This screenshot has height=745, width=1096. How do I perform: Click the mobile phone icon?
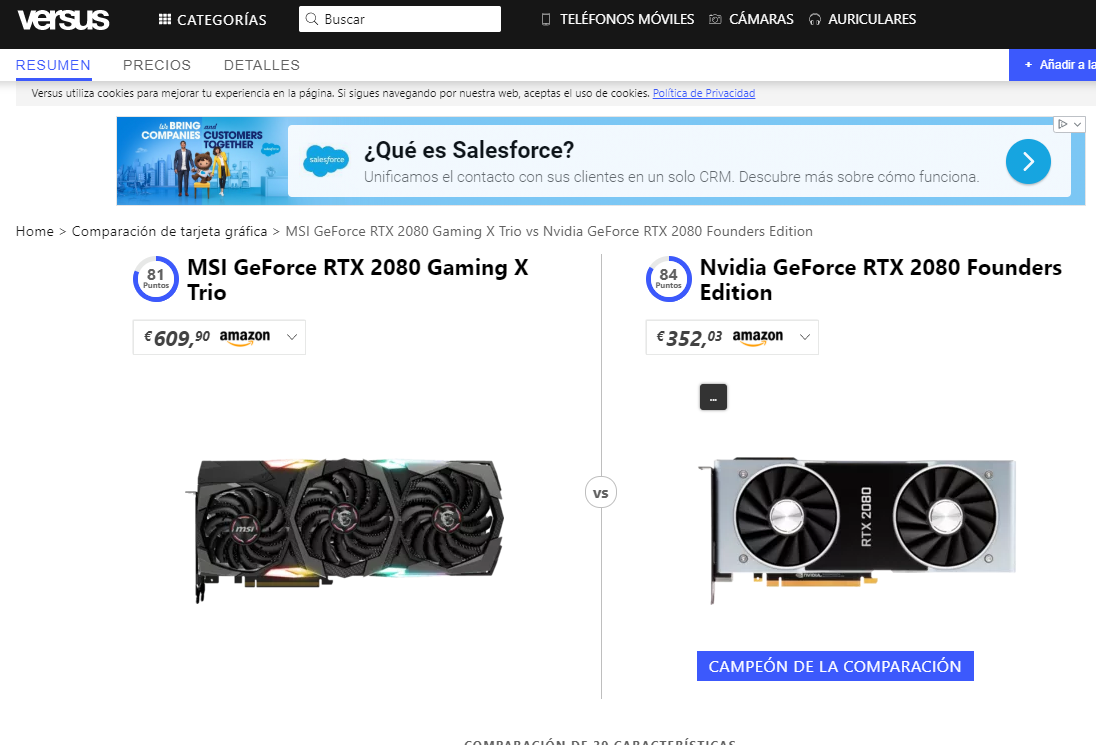tap(546, 20)
